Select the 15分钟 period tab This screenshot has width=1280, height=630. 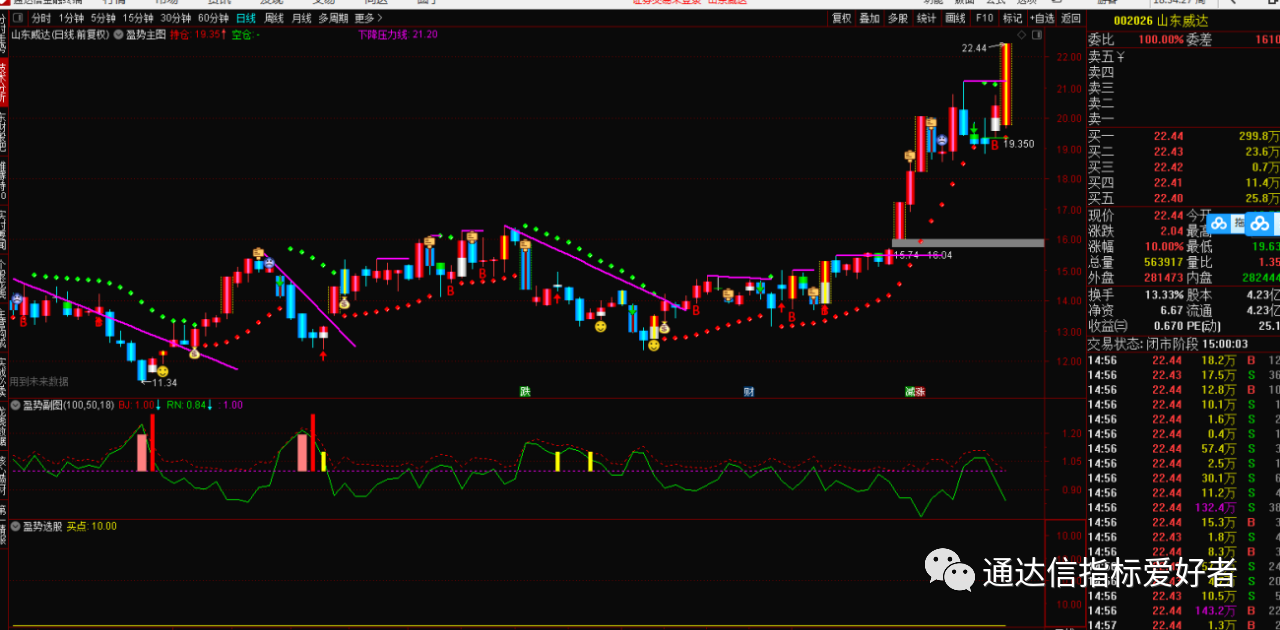(x=138, y=18)
